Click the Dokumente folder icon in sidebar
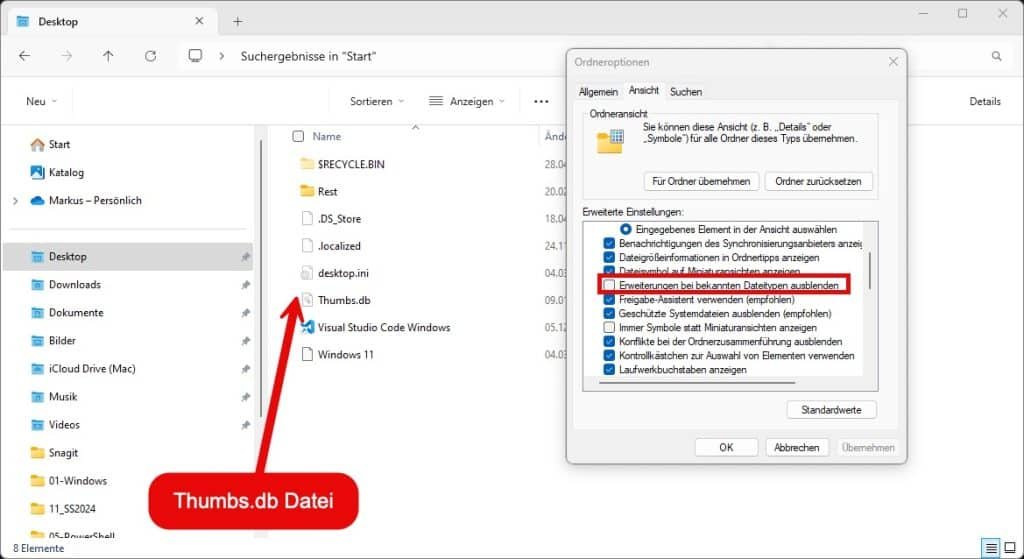The width and height of the screenshot is (1024, 559). 37,313
